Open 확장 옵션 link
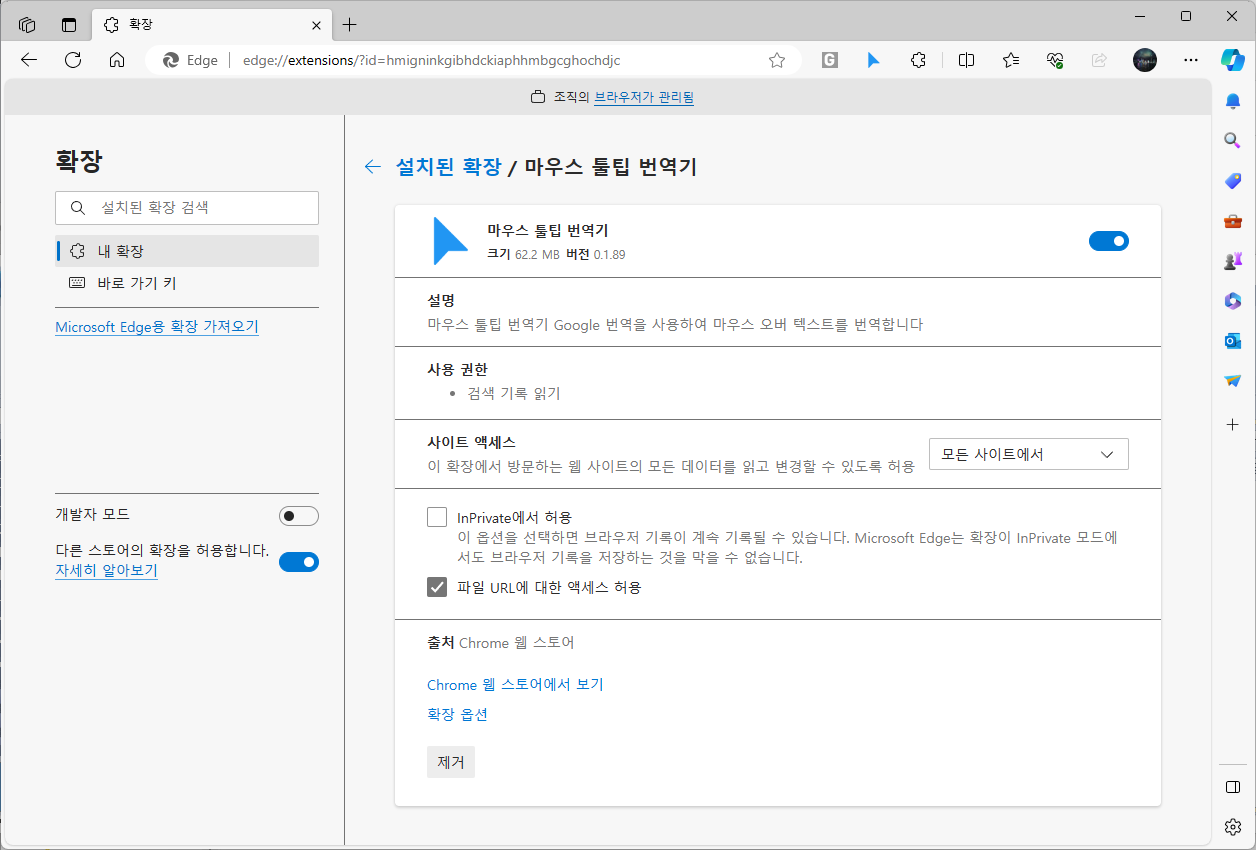Screen dimensions: 1256x850 (457, 715)
